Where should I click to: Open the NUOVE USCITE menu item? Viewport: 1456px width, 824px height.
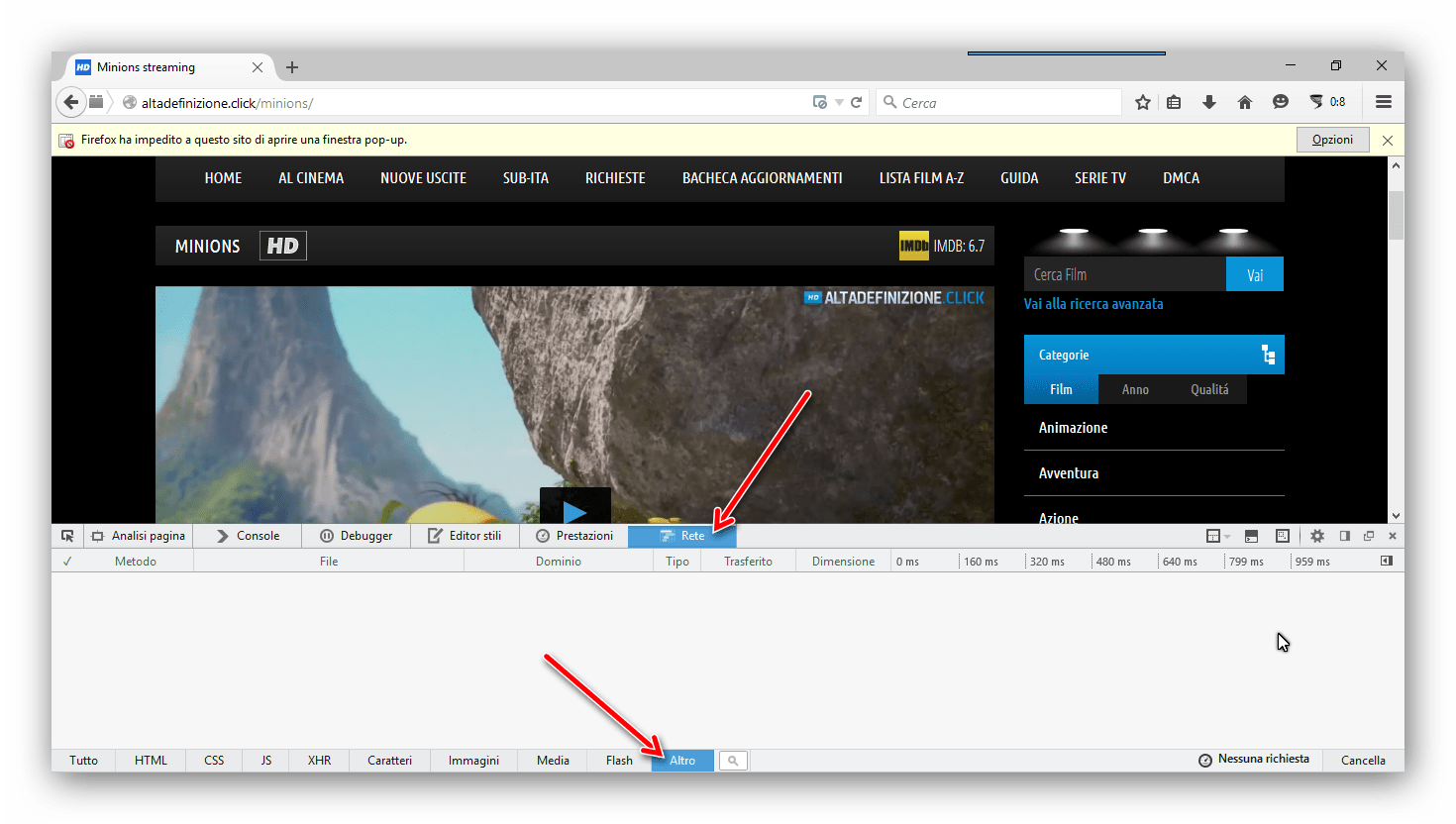coord(423,178)
